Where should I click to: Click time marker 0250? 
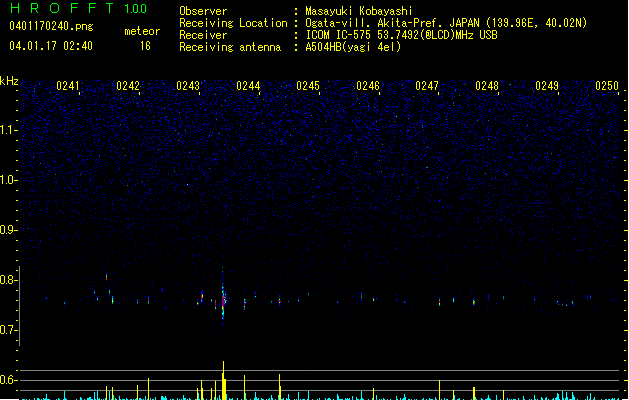607,86
